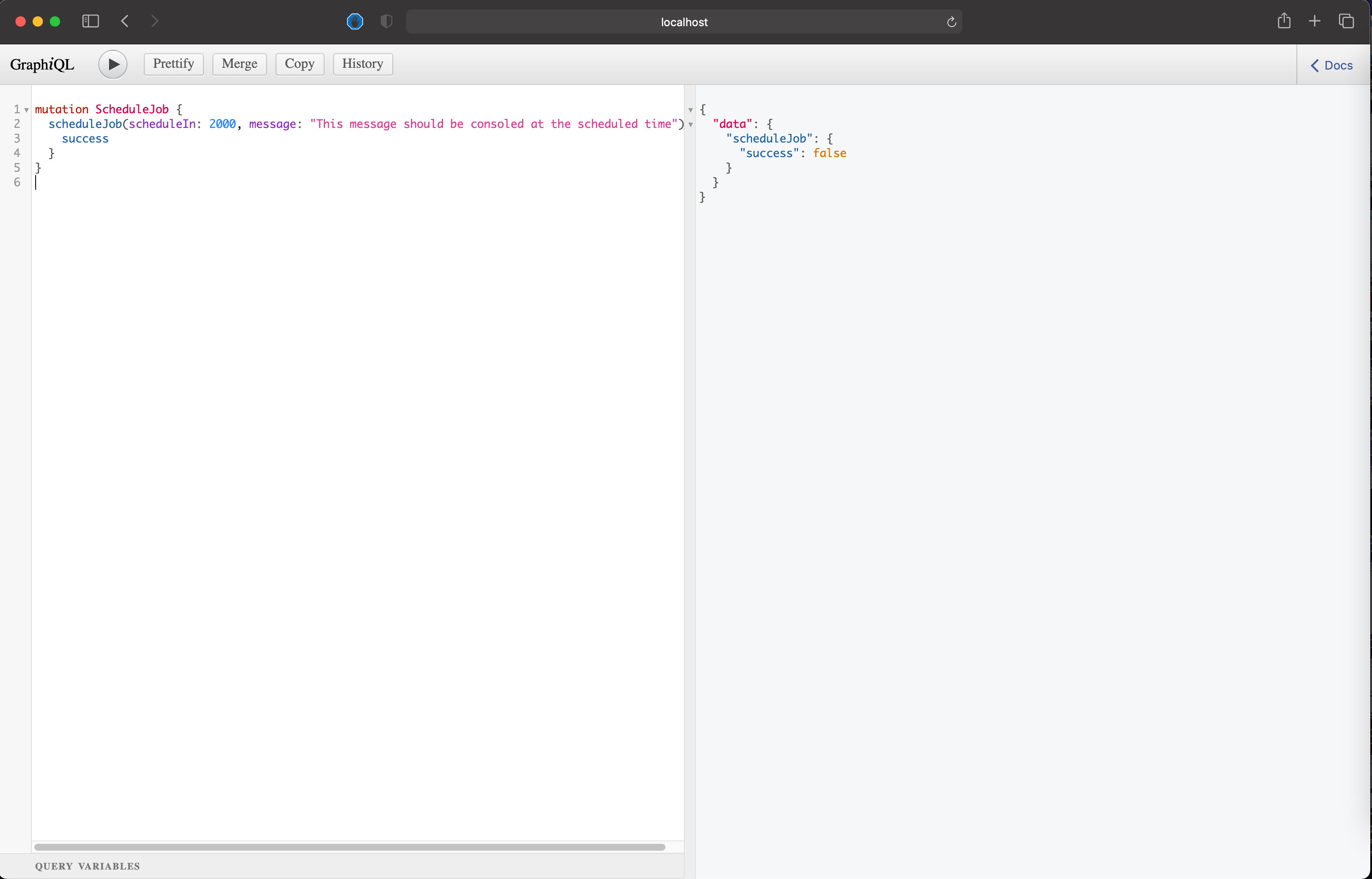The width and height of the screenshot is (1372, 879).
Task: Expand the Query Variables section
Action: pos(88,866)
